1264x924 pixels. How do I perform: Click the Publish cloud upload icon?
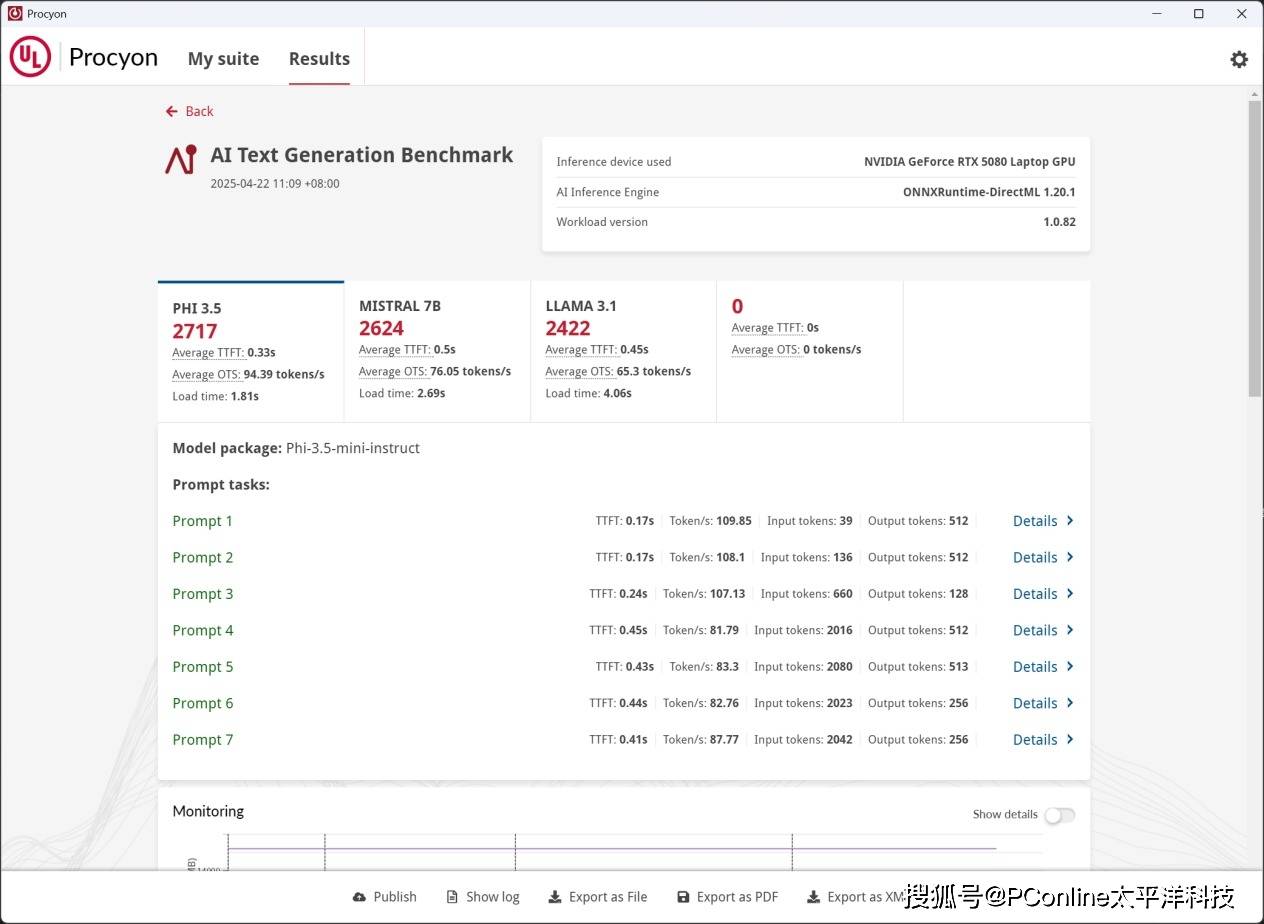click(x=360, y=897)
